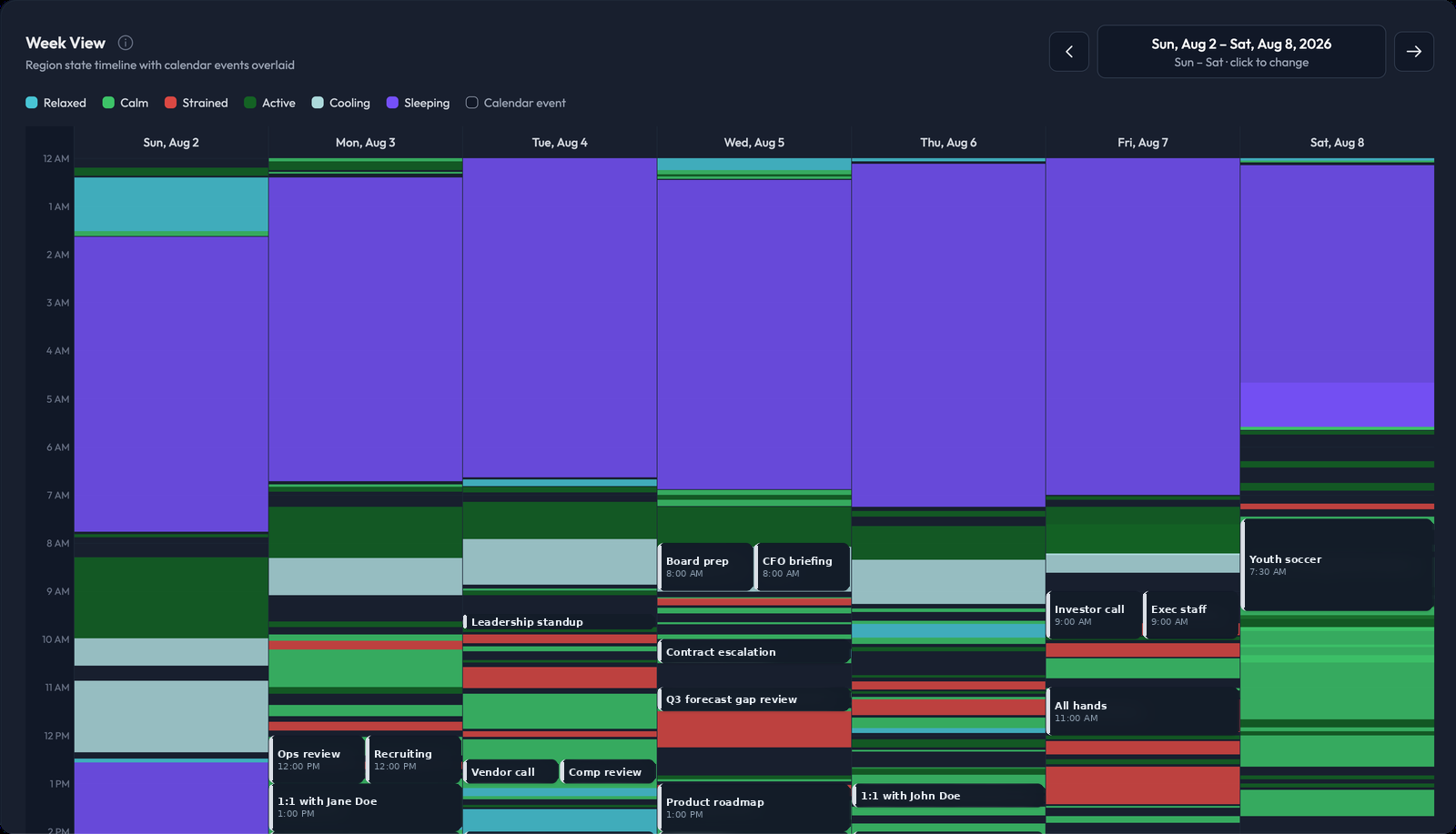Select the Tue, Aug 4 column header
The height and width of the screenshot is (834, 1456).
tap(560, 143)
